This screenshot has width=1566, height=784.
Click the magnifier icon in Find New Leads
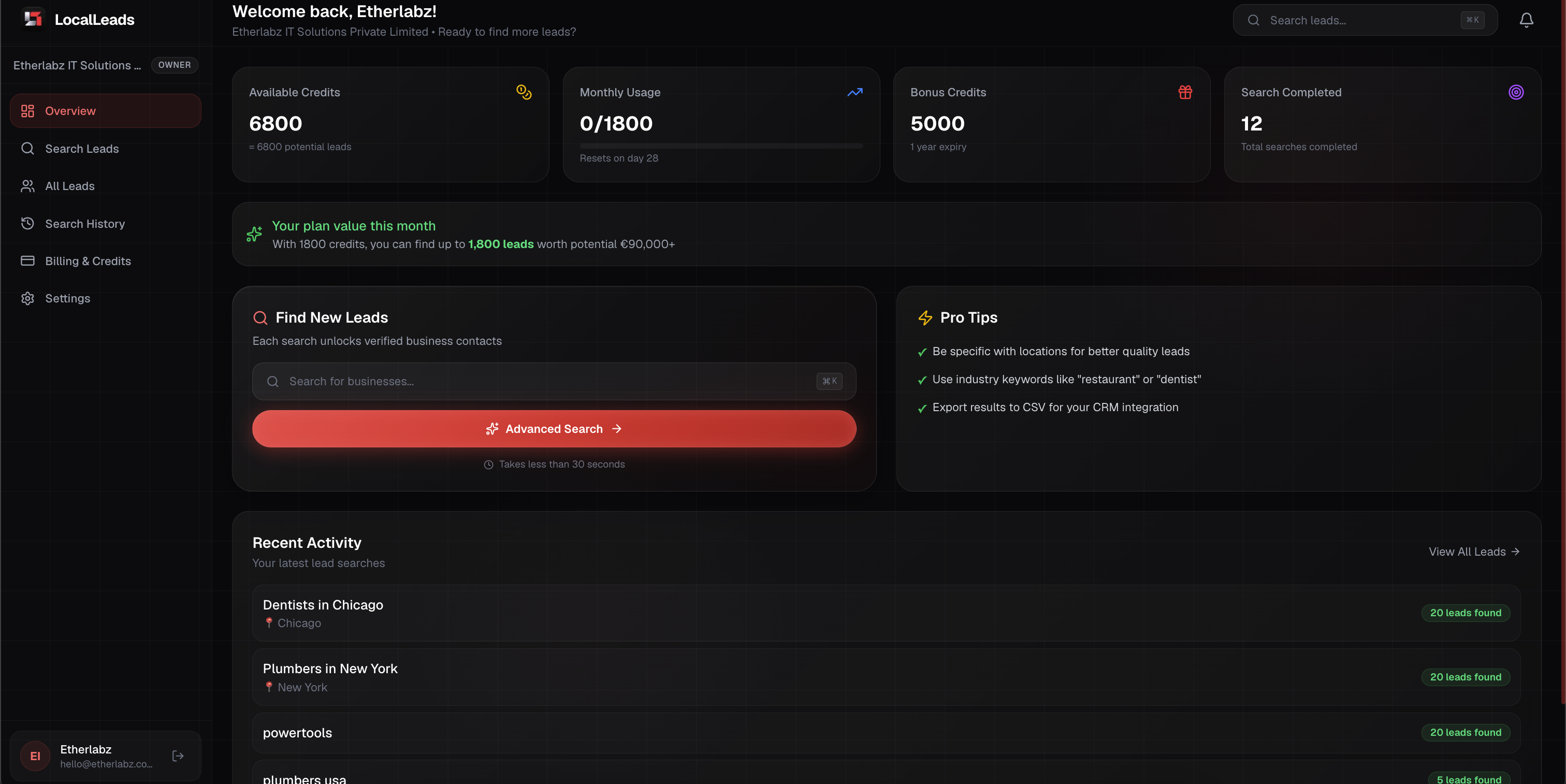pos(260,317)
